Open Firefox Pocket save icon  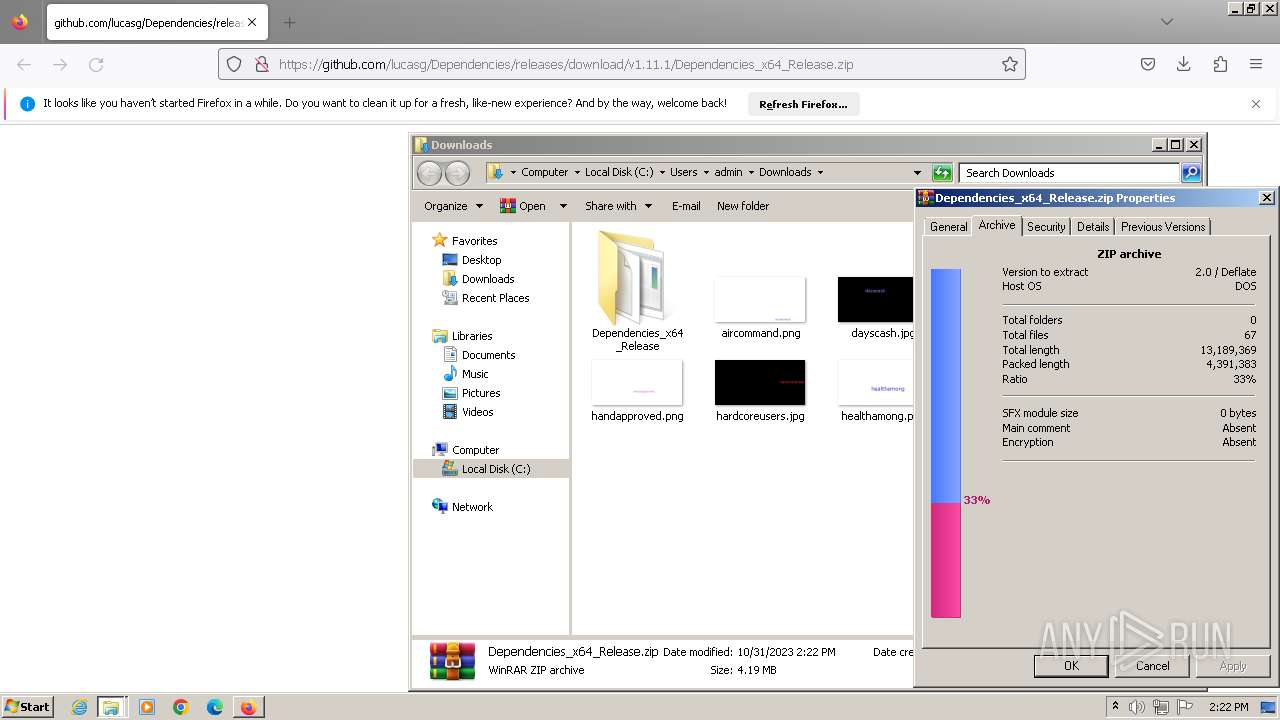(1148, 64)
